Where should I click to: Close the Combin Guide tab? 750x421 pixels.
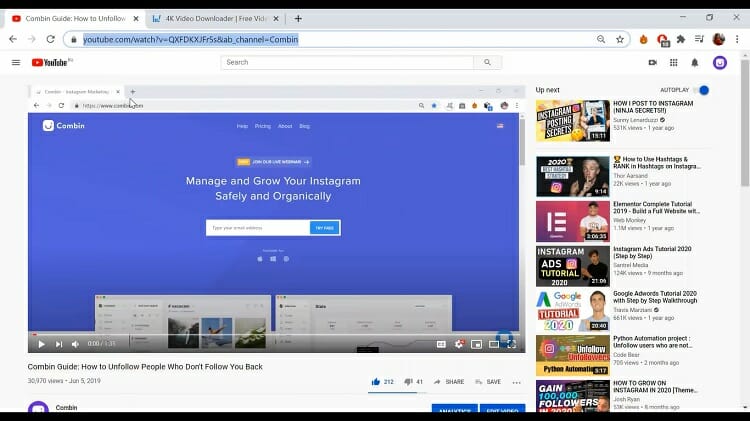pos(136,19)
